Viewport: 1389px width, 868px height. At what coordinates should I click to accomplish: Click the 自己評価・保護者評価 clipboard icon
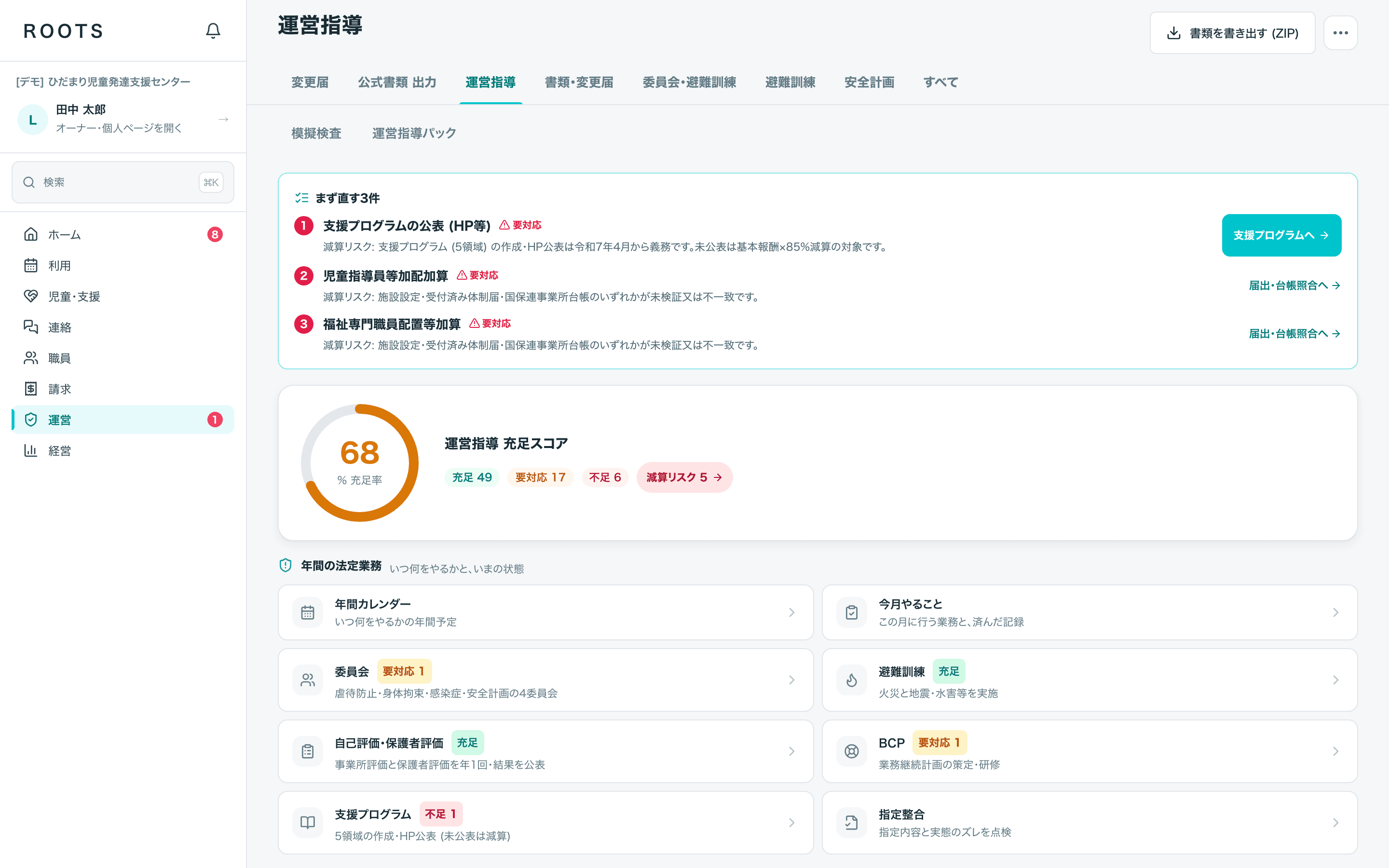tap(308, 751)
